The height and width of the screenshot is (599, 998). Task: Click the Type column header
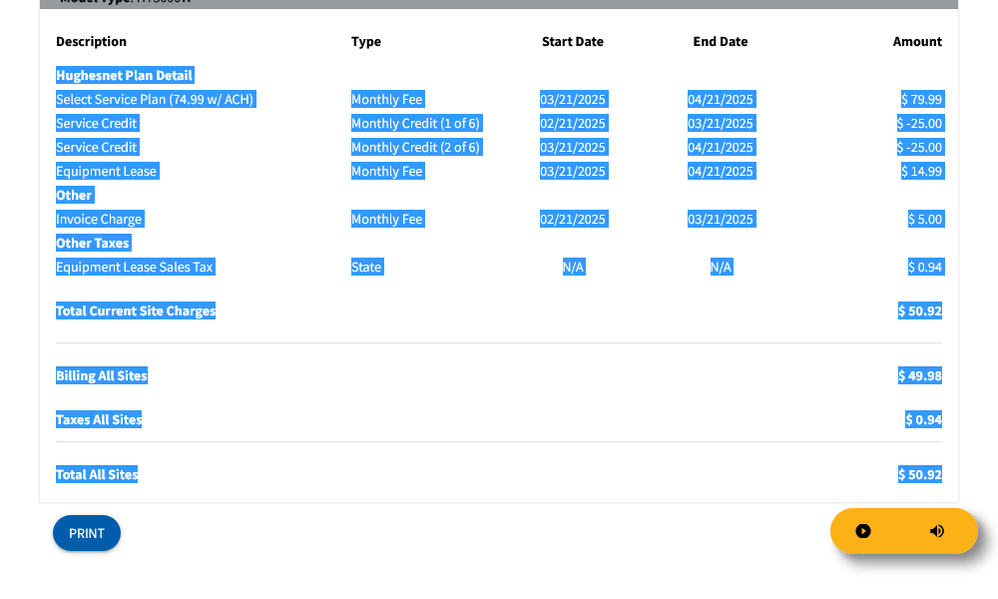click(x=366, y=41)
